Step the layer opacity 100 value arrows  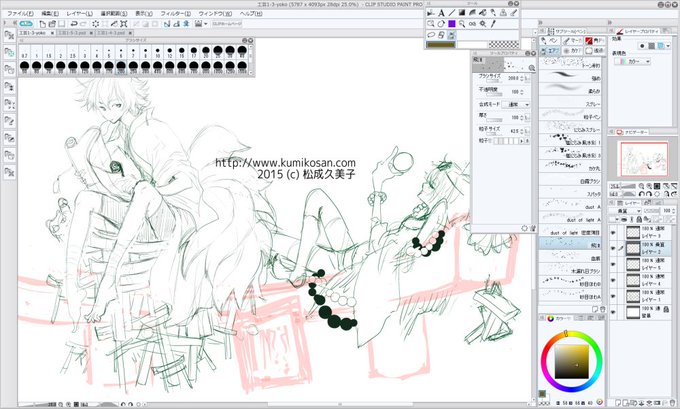pyautogui.click(x=673, y=211)
